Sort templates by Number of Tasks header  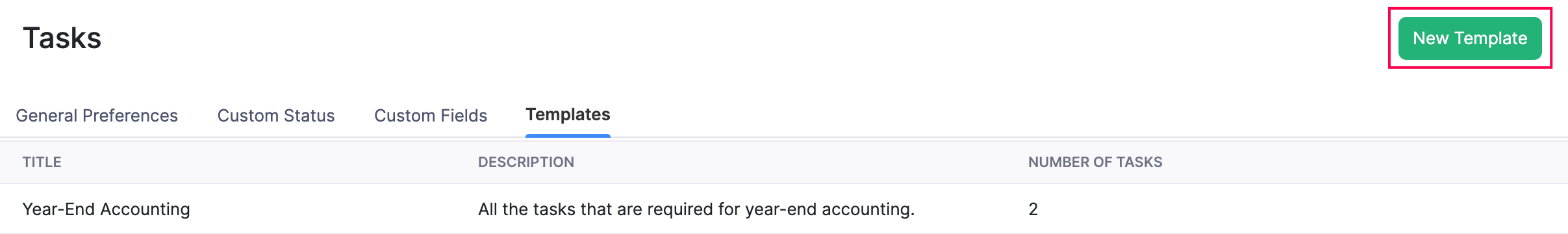1095,162
